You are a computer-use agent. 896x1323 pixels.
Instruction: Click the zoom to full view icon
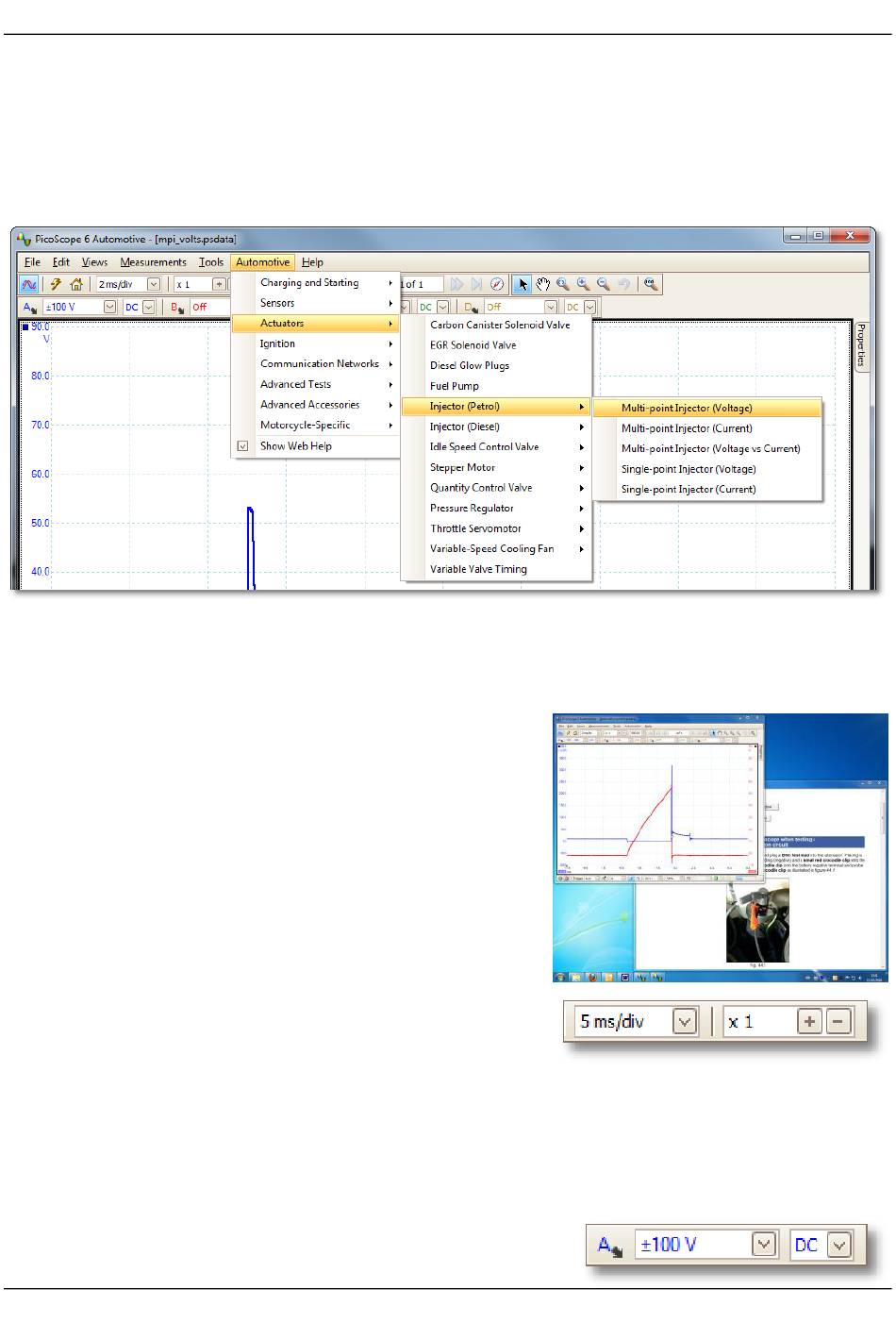point(650,284)
